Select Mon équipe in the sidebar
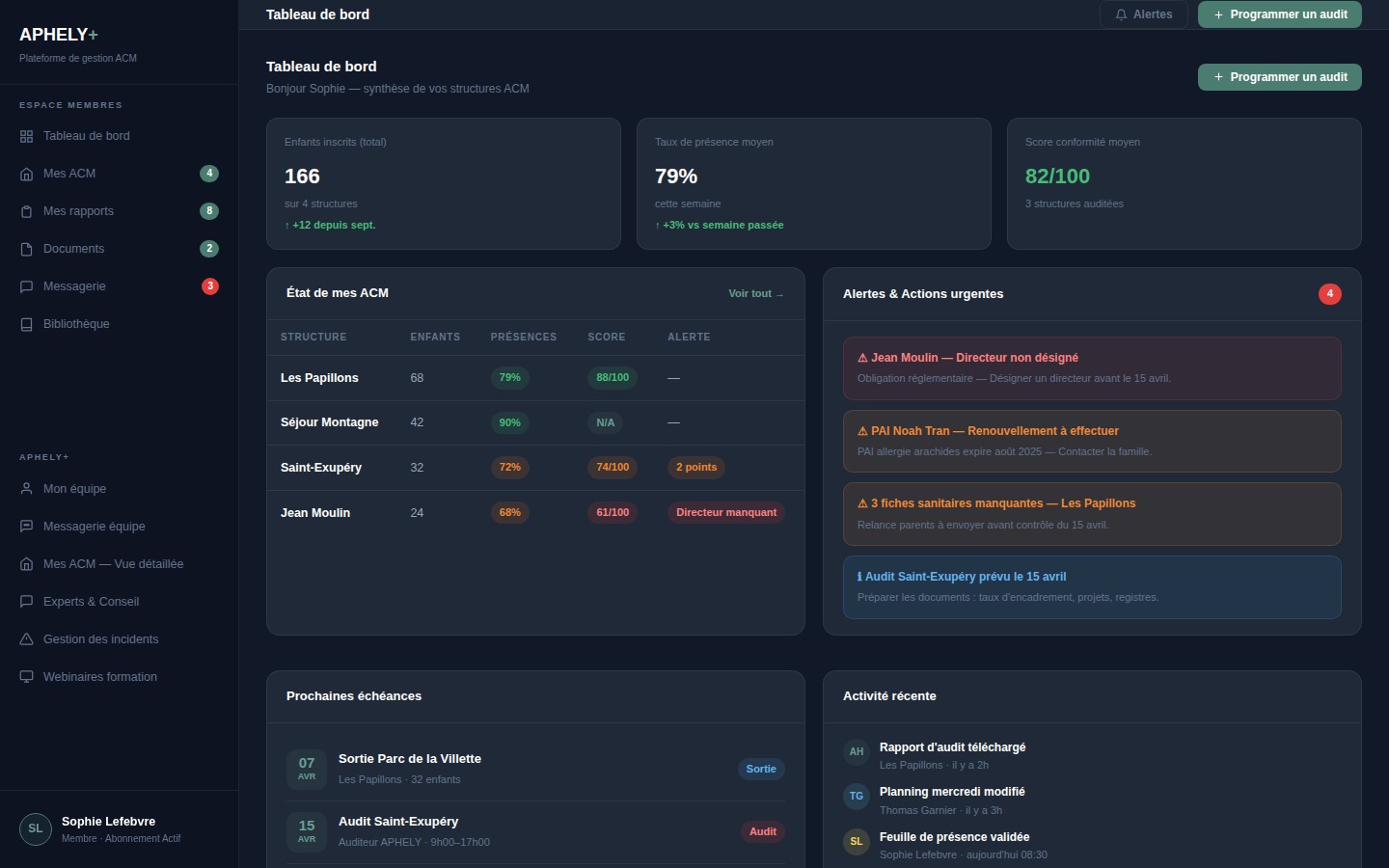This screenshot has width=1389, height=868. pos(74,489)
